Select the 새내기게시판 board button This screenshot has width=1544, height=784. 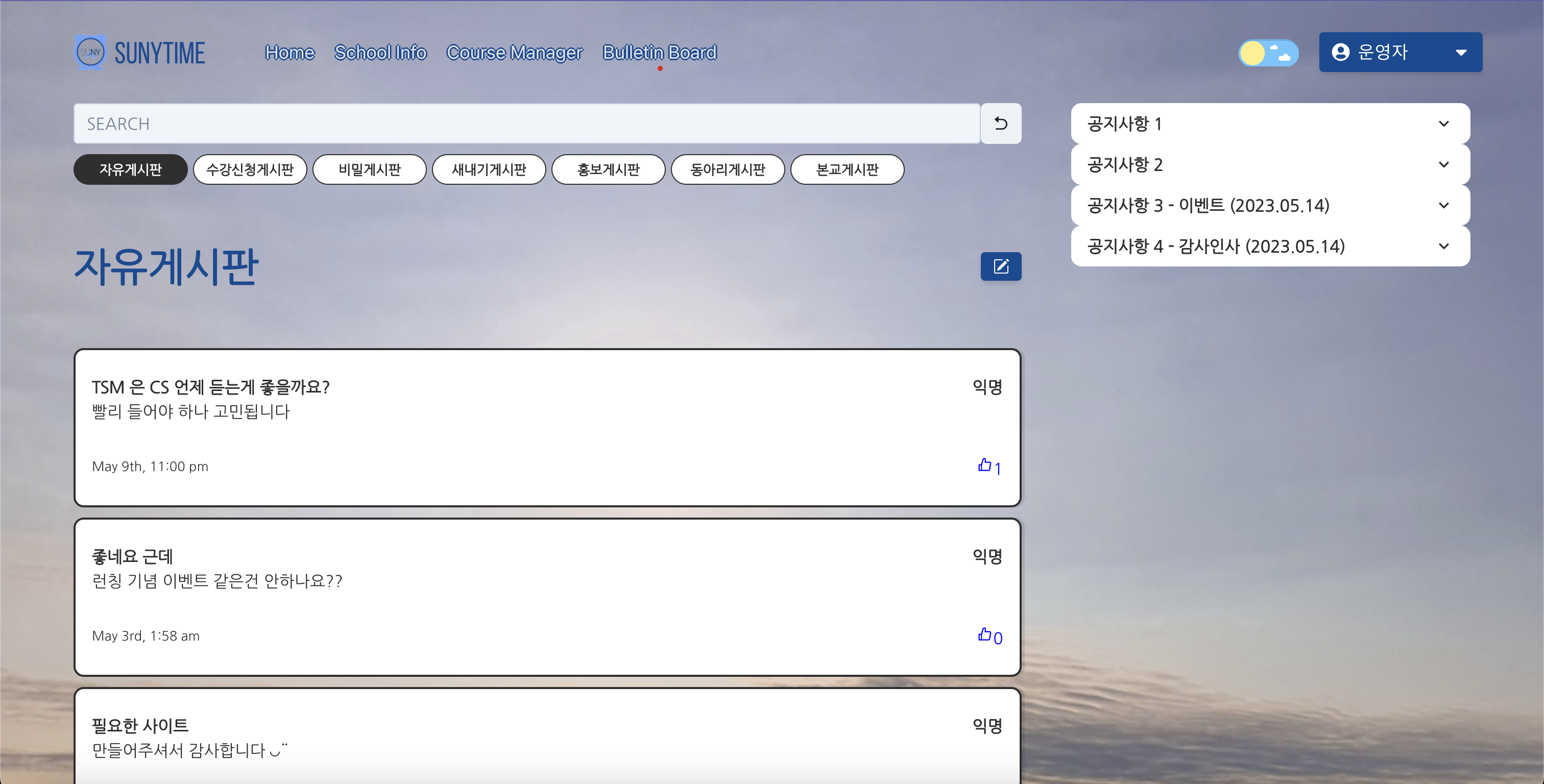click(489, 169)
